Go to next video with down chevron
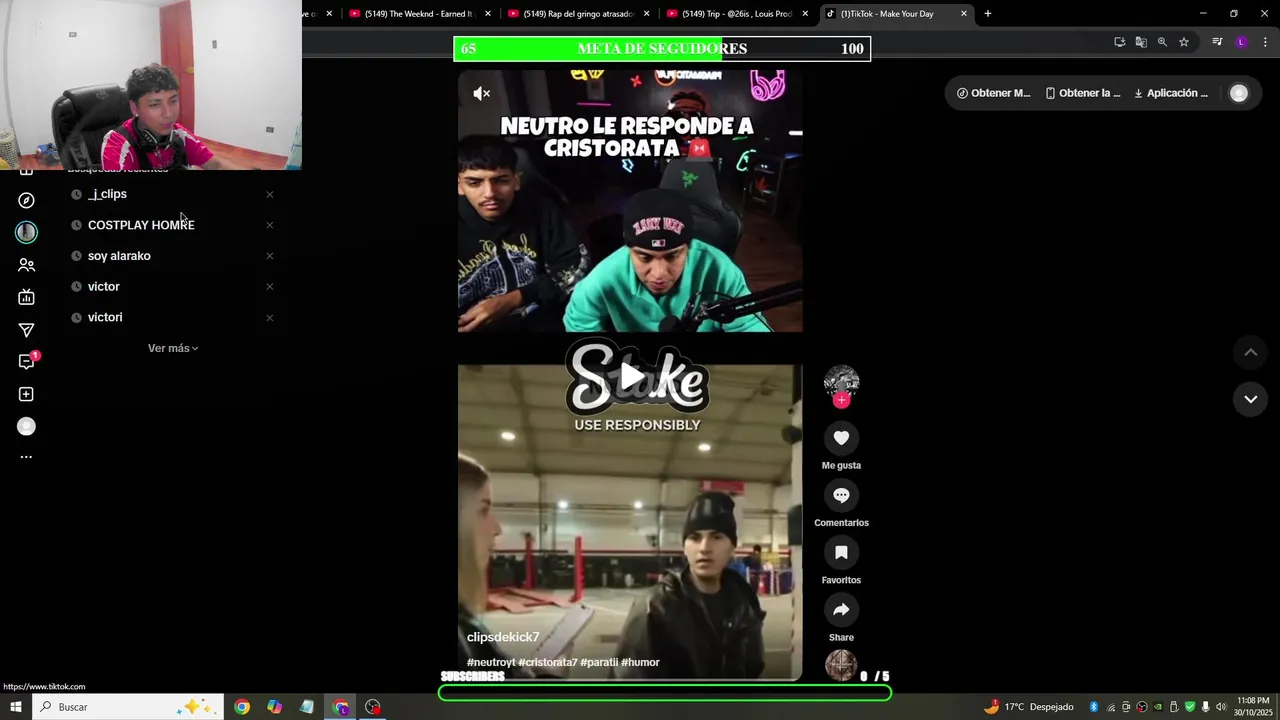The width and height of the screenshot is (1280, 720). click(x=1250, y=399)
